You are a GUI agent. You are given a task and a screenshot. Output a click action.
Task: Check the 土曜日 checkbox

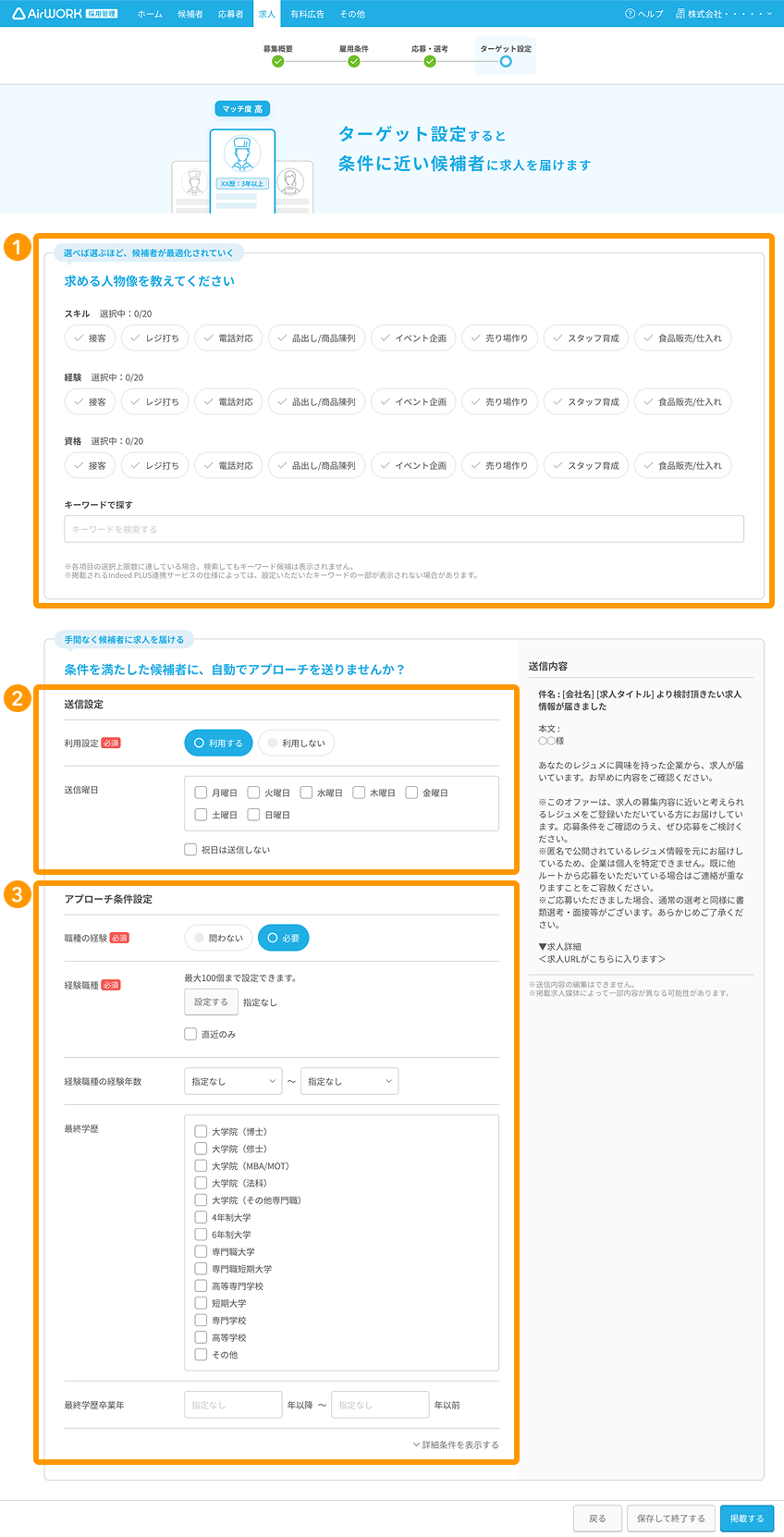(201, 815)
